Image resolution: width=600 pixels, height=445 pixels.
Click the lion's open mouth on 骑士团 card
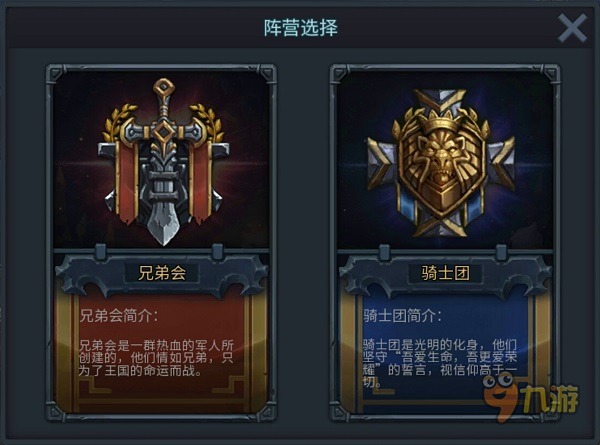[x=441, y=178]
